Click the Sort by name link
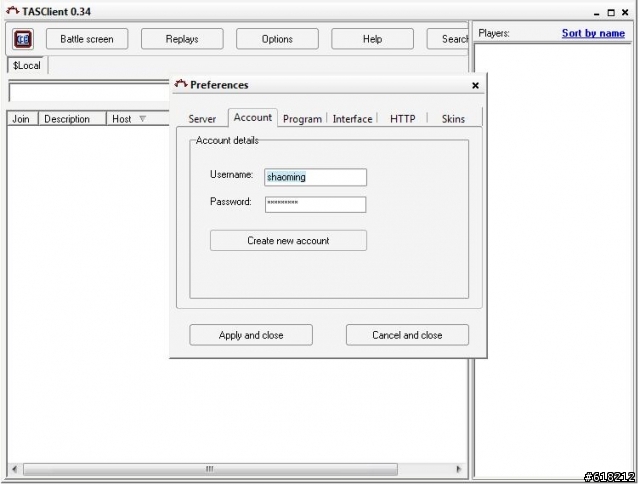 (593, 33)
